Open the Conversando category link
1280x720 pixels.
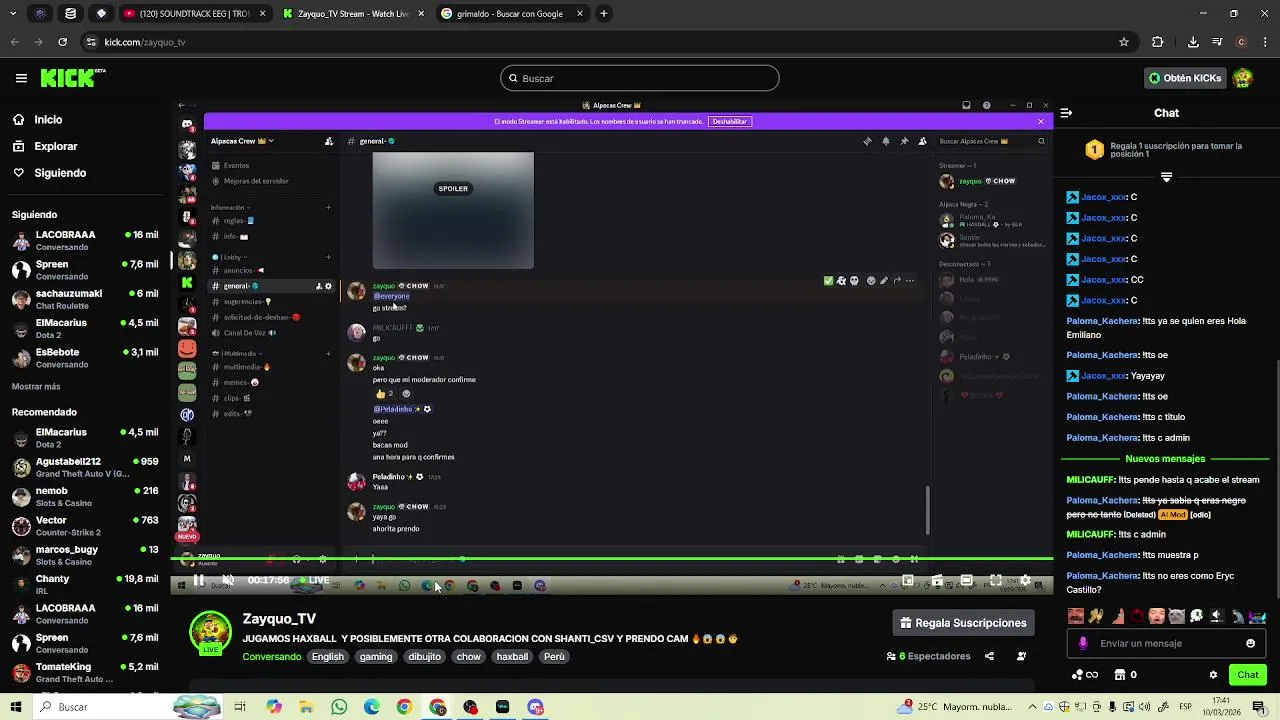coord(272,657)
